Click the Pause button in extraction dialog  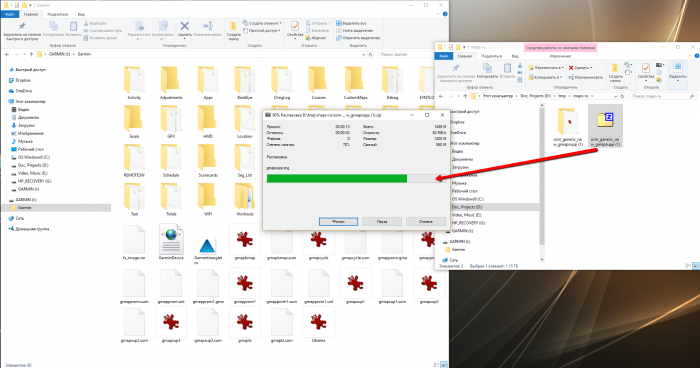pos(382,222)
